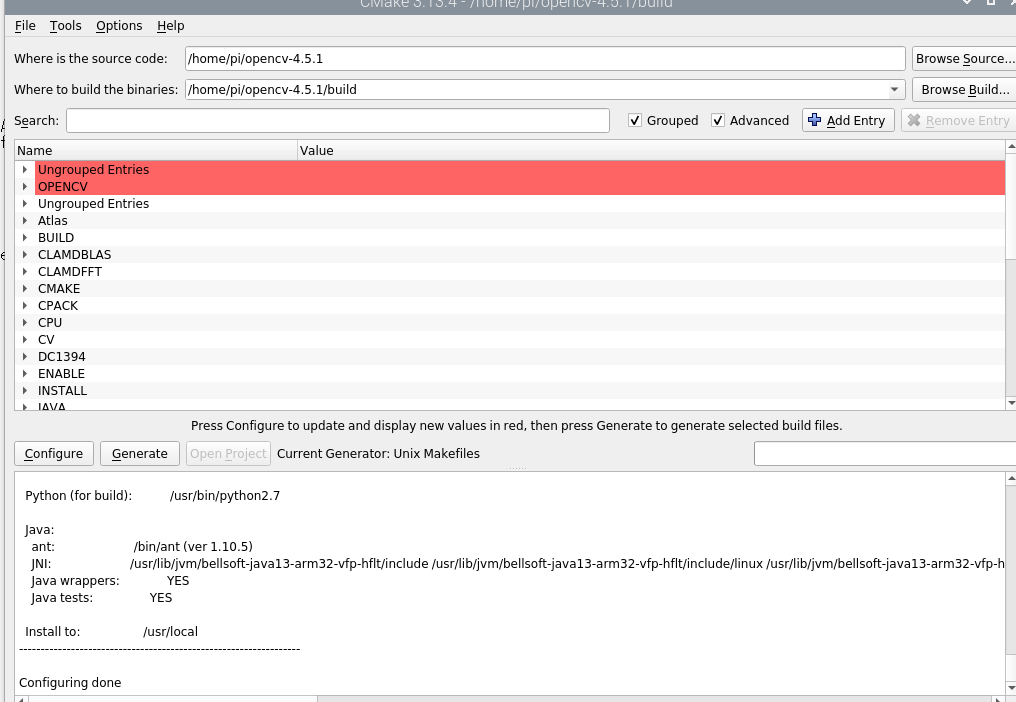Expand the CLAMDBLAS group
This screenshot has width=1016, height=702.
[25, 254]
